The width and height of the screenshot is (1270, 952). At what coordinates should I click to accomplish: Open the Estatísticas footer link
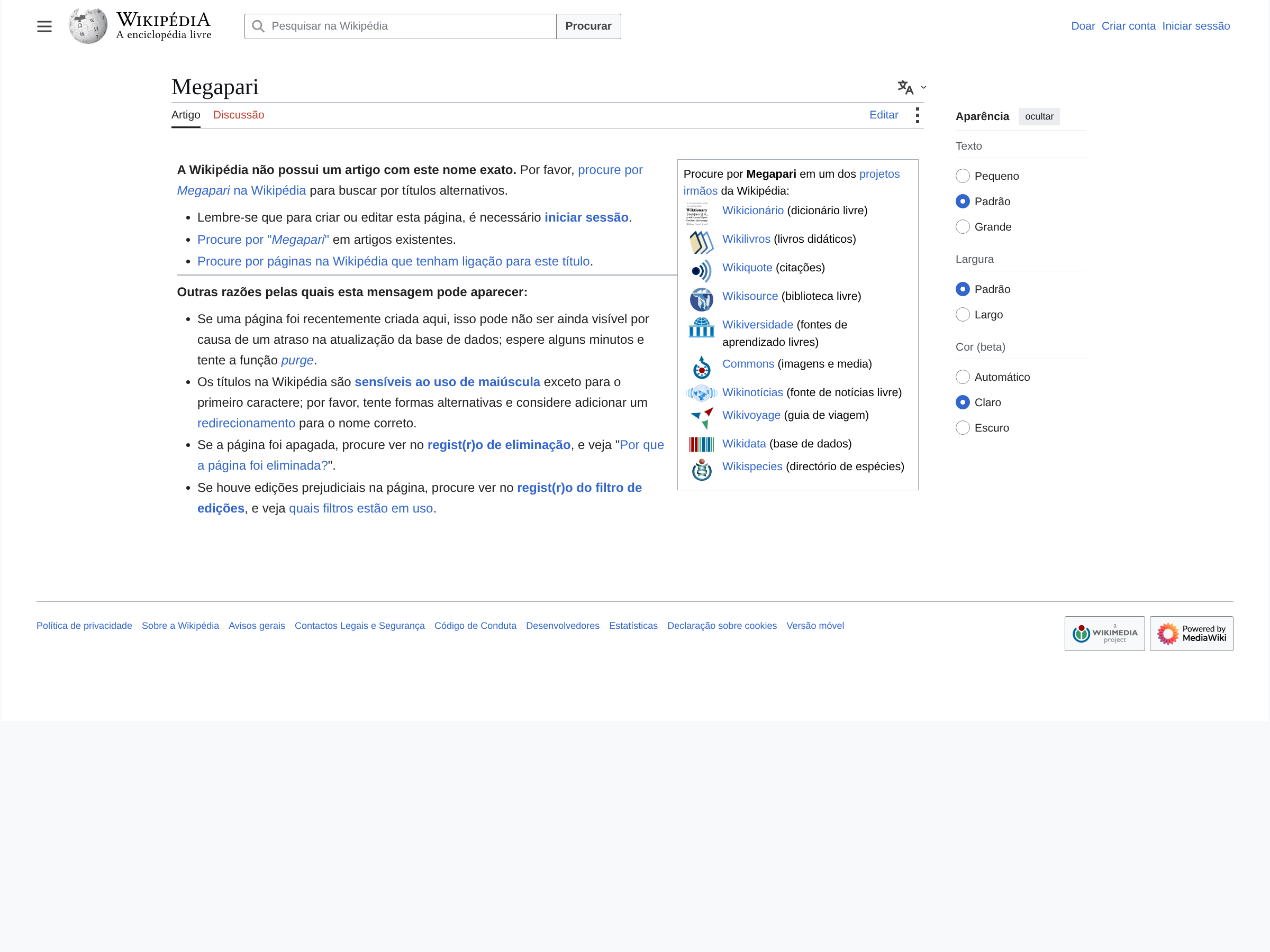click(633, 626)
